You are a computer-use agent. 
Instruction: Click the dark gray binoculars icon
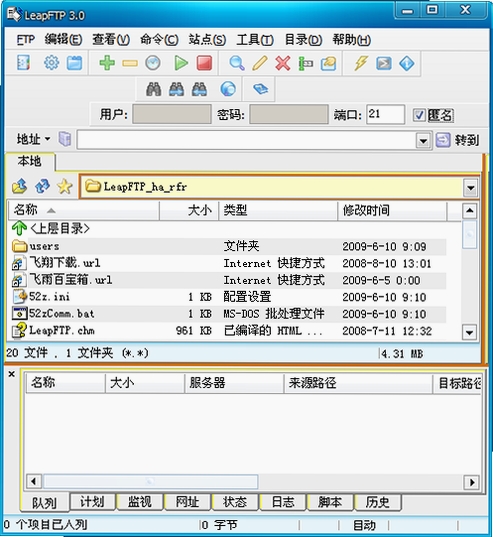pyautogui.click(x=154, y=89)
